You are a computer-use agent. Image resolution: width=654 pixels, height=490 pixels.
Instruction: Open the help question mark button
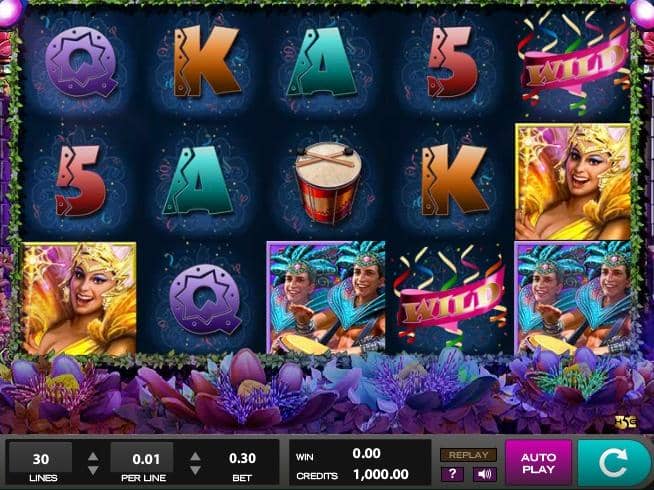(x=453, y=474)
